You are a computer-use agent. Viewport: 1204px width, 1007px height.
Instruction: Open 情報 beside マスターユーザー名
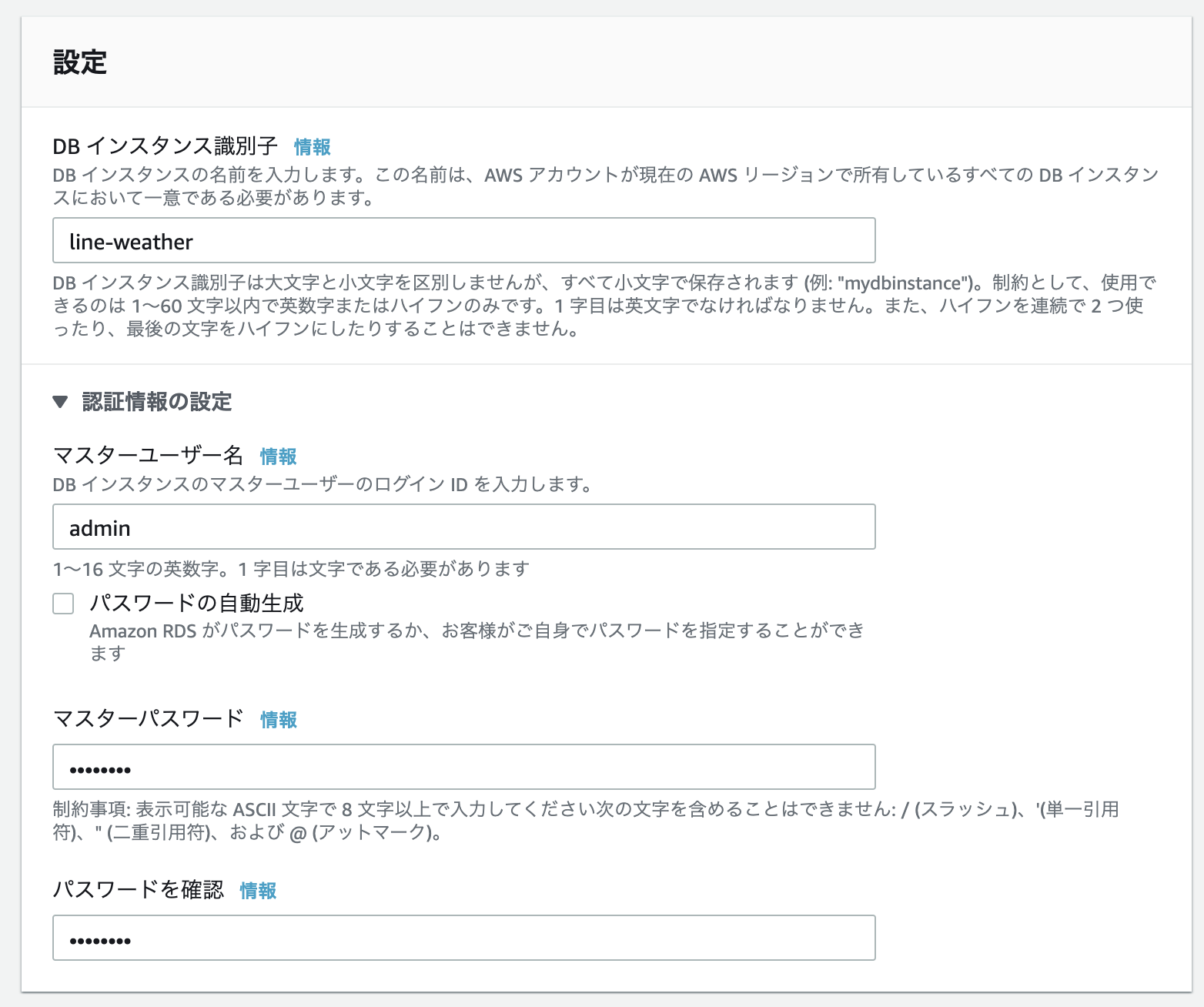click(278, 456)
